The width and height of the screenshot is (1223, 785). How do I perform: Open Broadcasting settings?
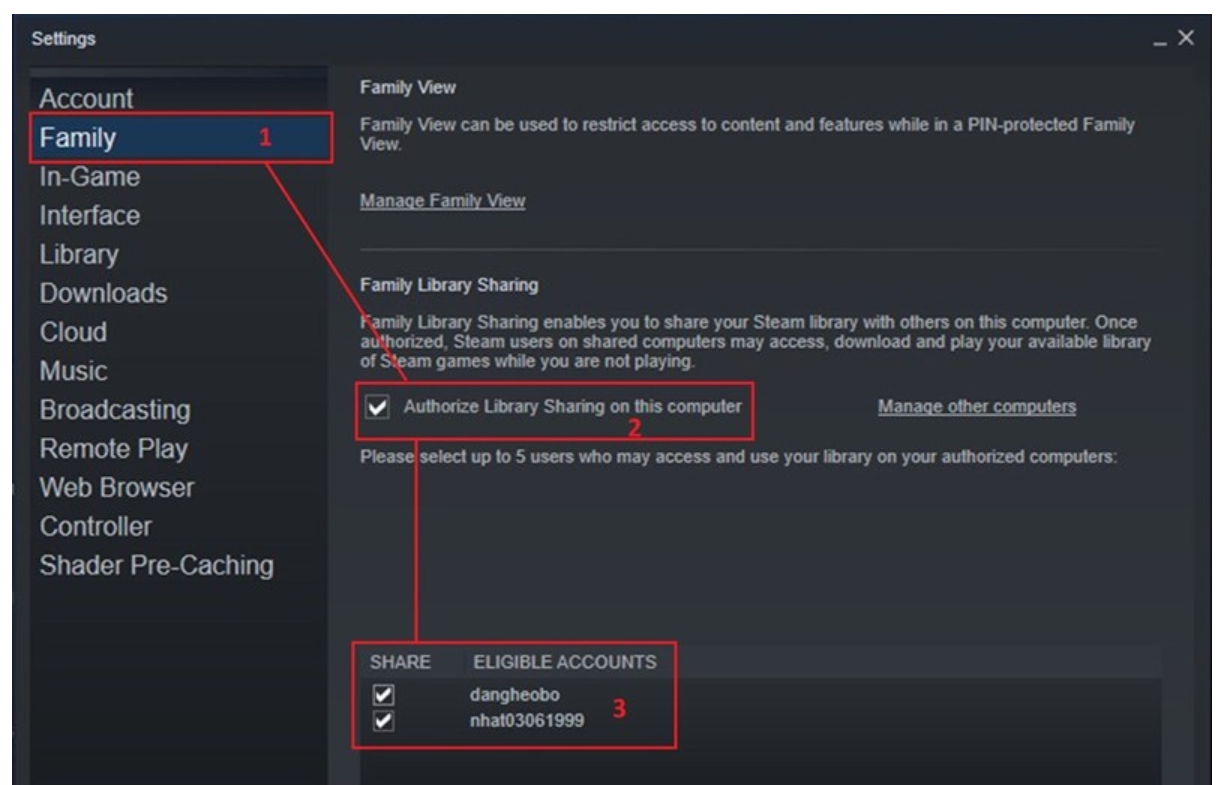pyautogui.click(x=114, y=410)
